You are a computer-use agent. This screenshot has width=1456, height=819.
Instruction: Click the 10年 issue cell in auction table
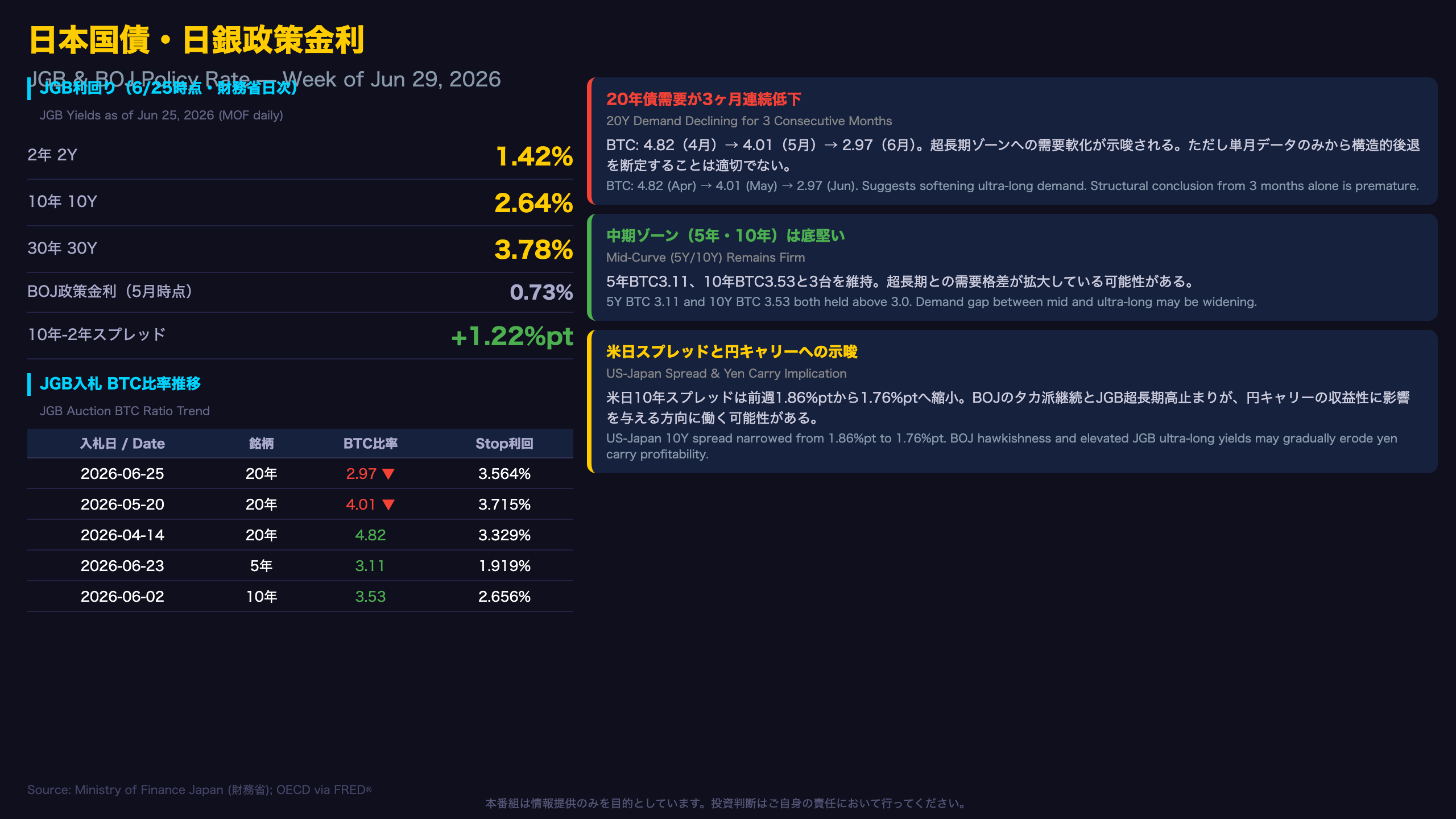(262, 597)
